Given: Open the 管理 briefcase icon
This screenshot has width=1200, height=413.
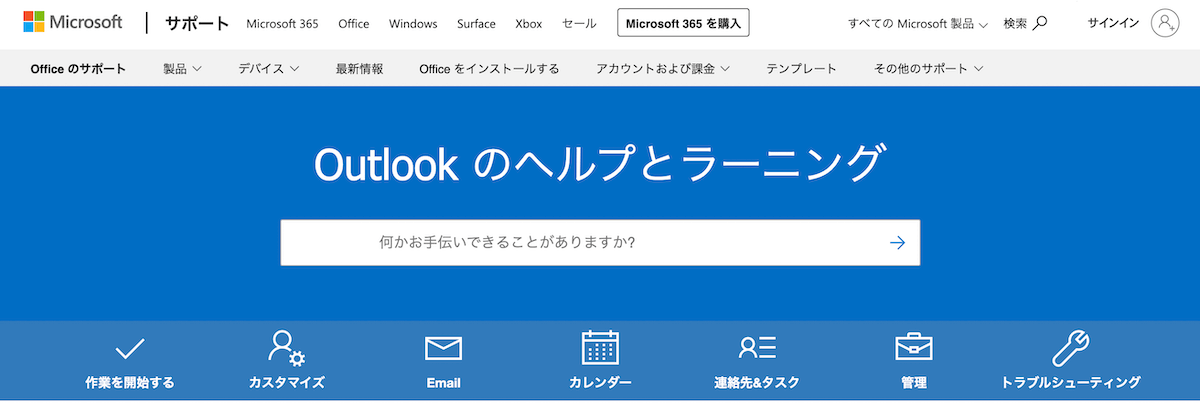Looking at the screenshot, I should 914,347.
